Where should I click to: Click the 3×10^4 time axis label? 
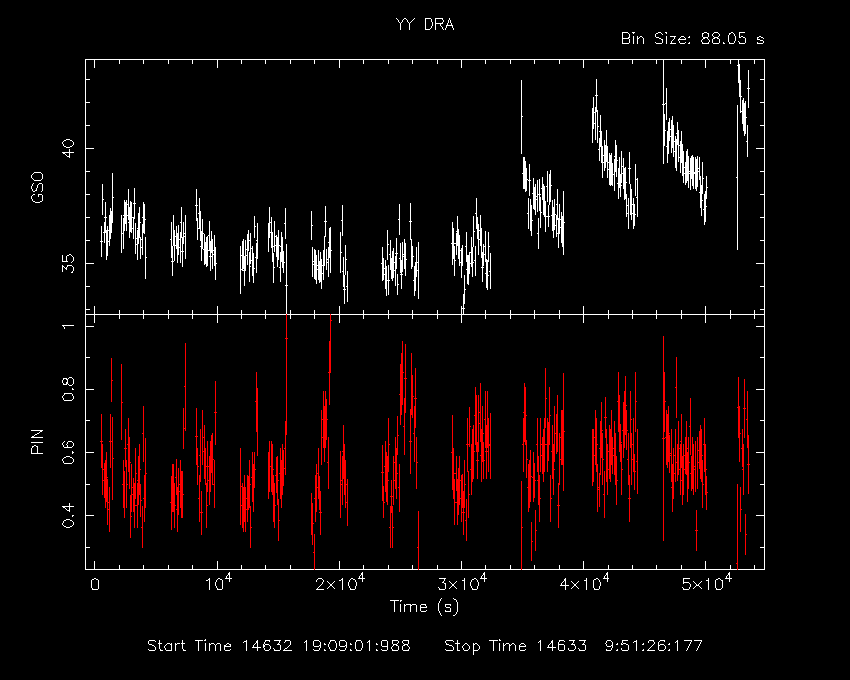(x=462, y=583)
